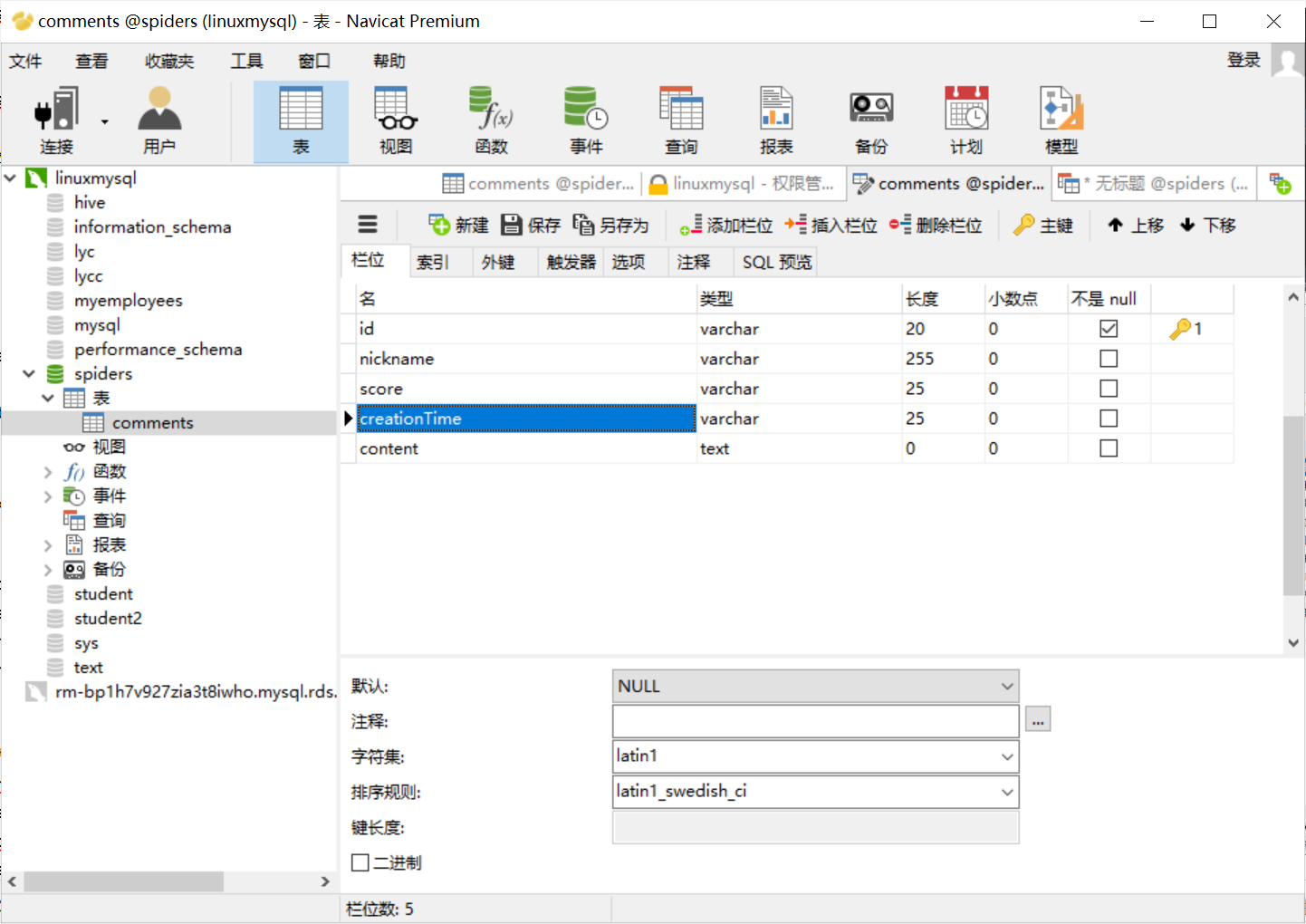Viewport: 1306px width, 924px height.
Task: Insert a field (插入栏位)
Action: click(x=831, y=225)
